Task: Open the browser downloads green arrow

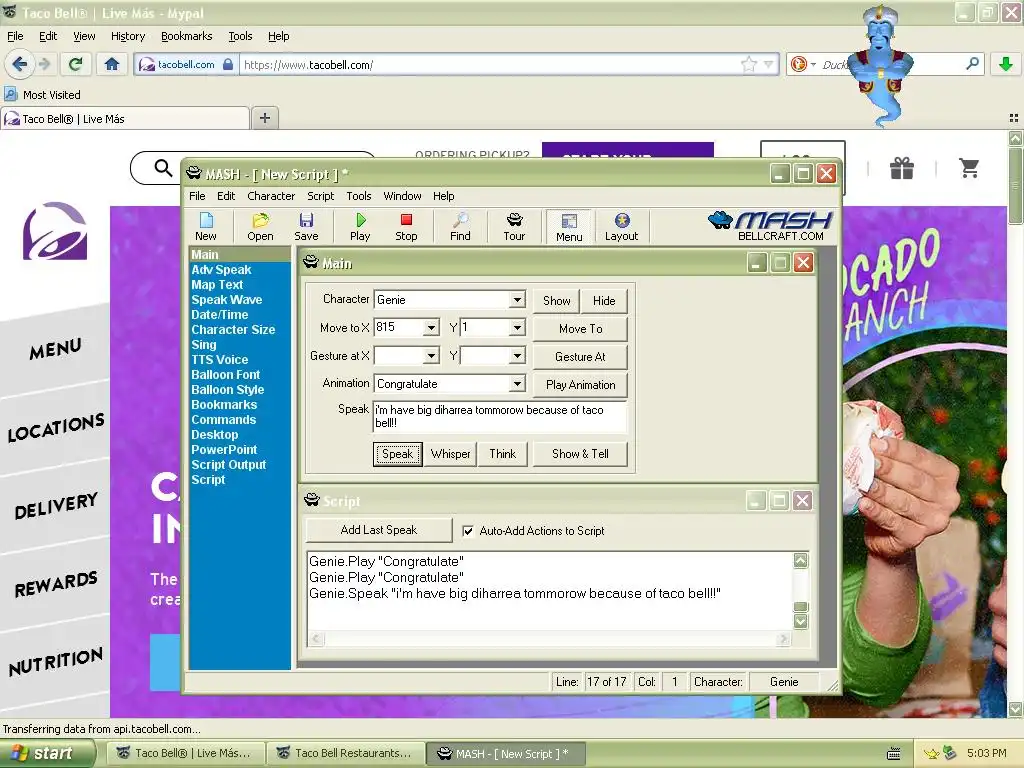Action: pos(1006,64)
